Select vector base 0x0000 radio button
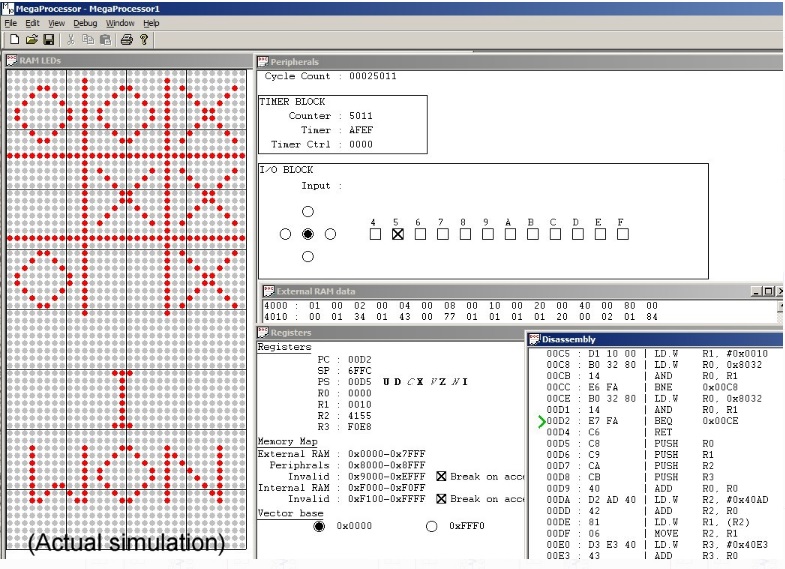 (319, 526)
